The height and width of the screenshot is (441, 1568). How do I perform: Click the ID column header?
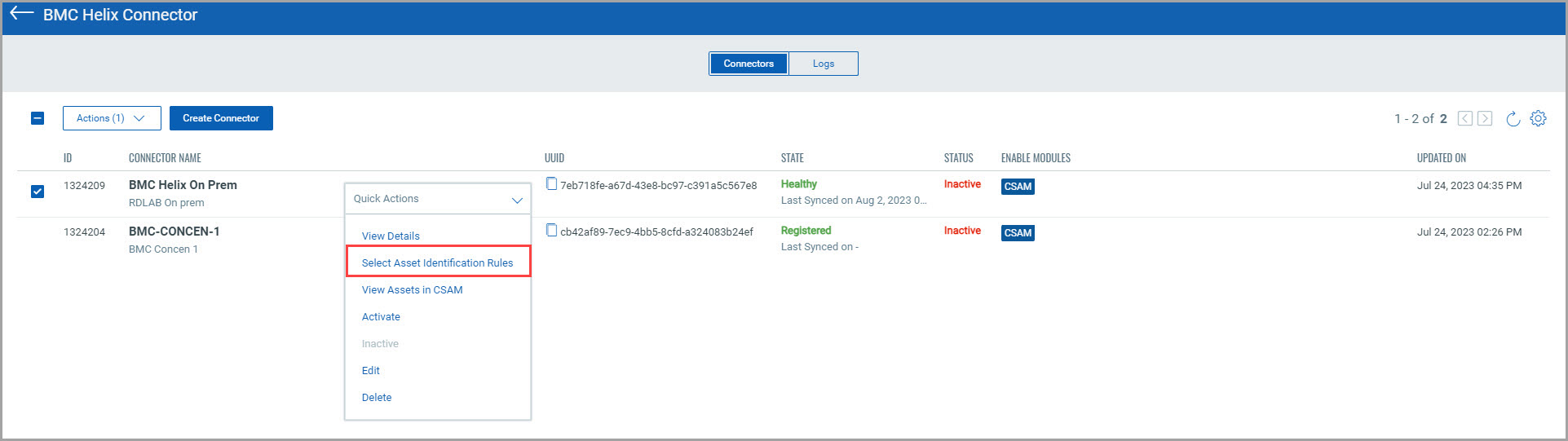[x=68, y=158]
